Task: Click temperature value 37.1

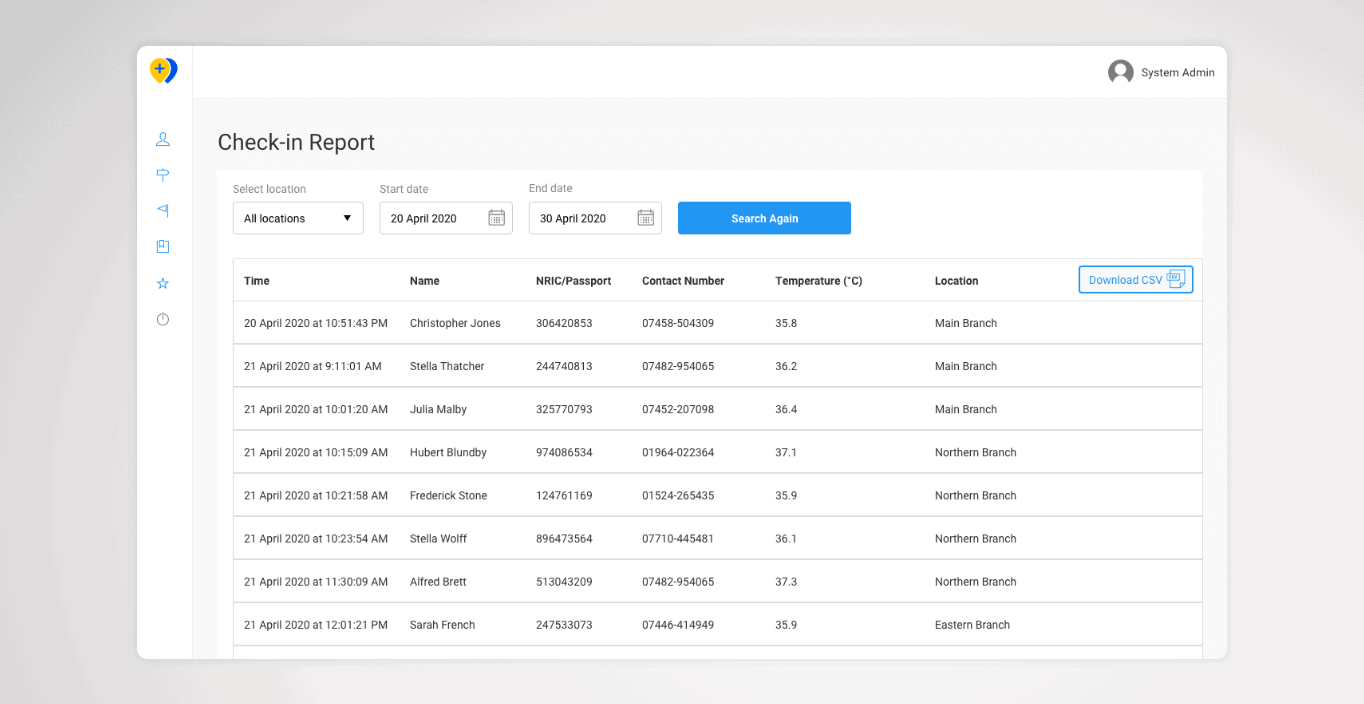Action: pos(786,452)
